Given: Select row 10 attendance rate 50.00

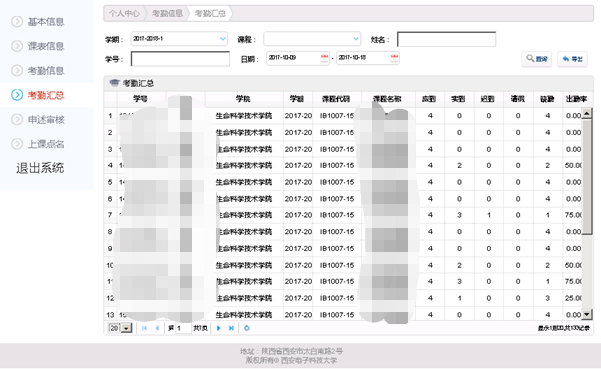Looking at the screenshot, I should (x=573, y=265).
